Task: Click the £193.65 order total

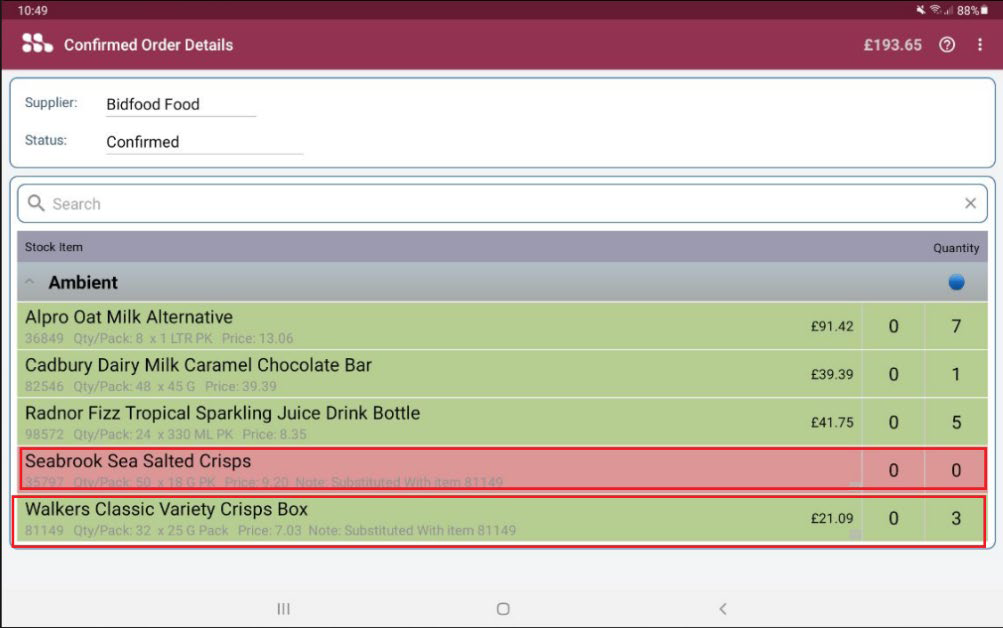Action: click(x=893, y=45)
